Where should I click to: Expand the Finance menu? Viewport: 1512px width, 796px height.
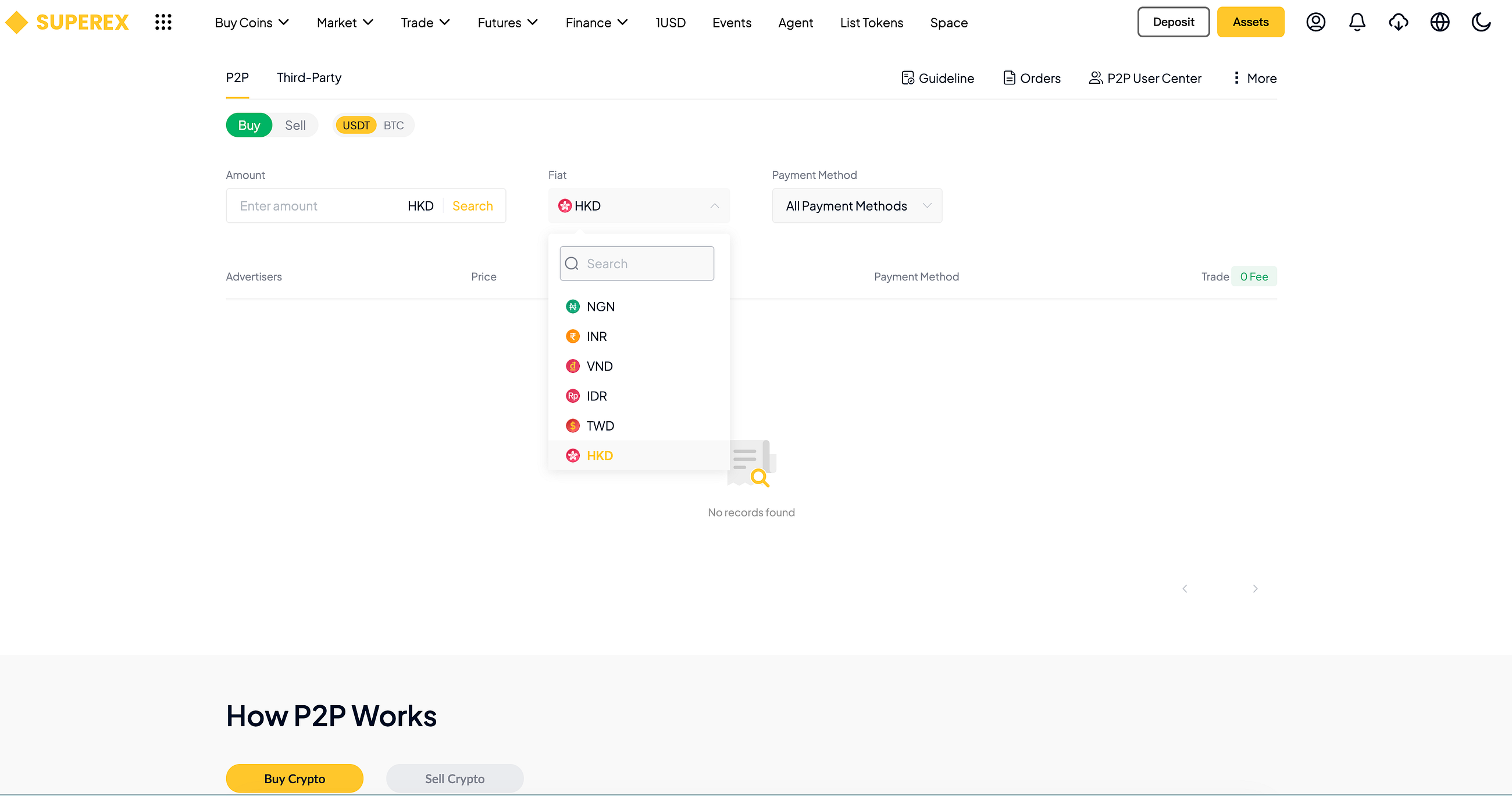click(597, 23)
